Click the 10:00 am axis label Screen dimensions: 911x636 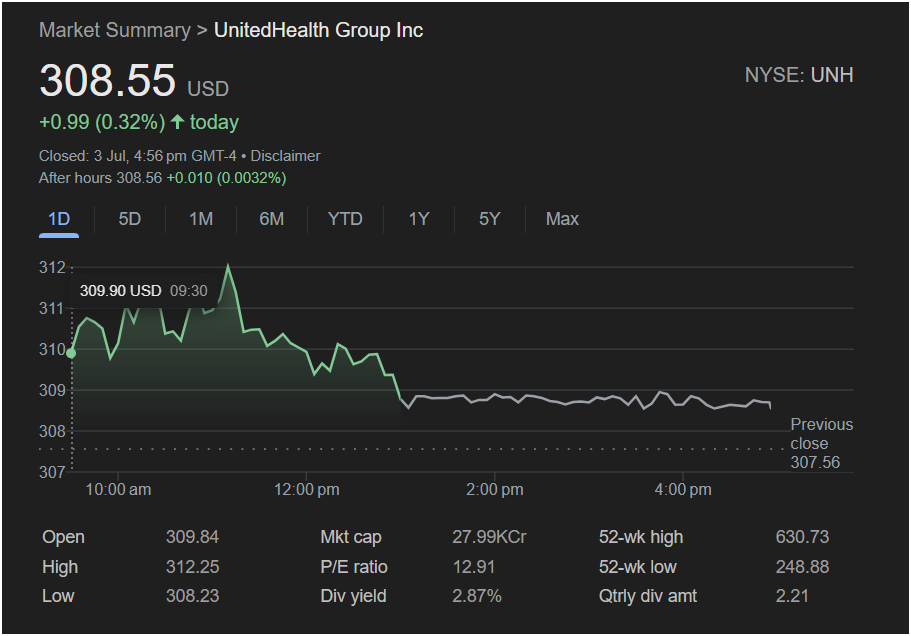(x=119, y=490)
